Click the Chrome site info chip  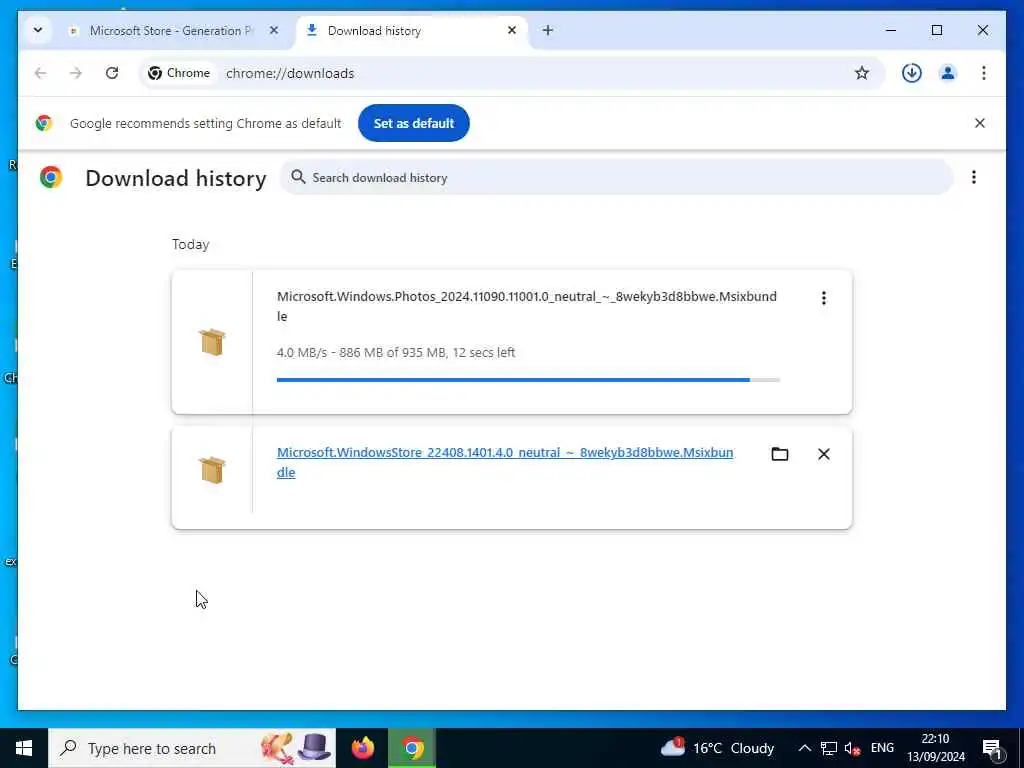pos(179,73)
